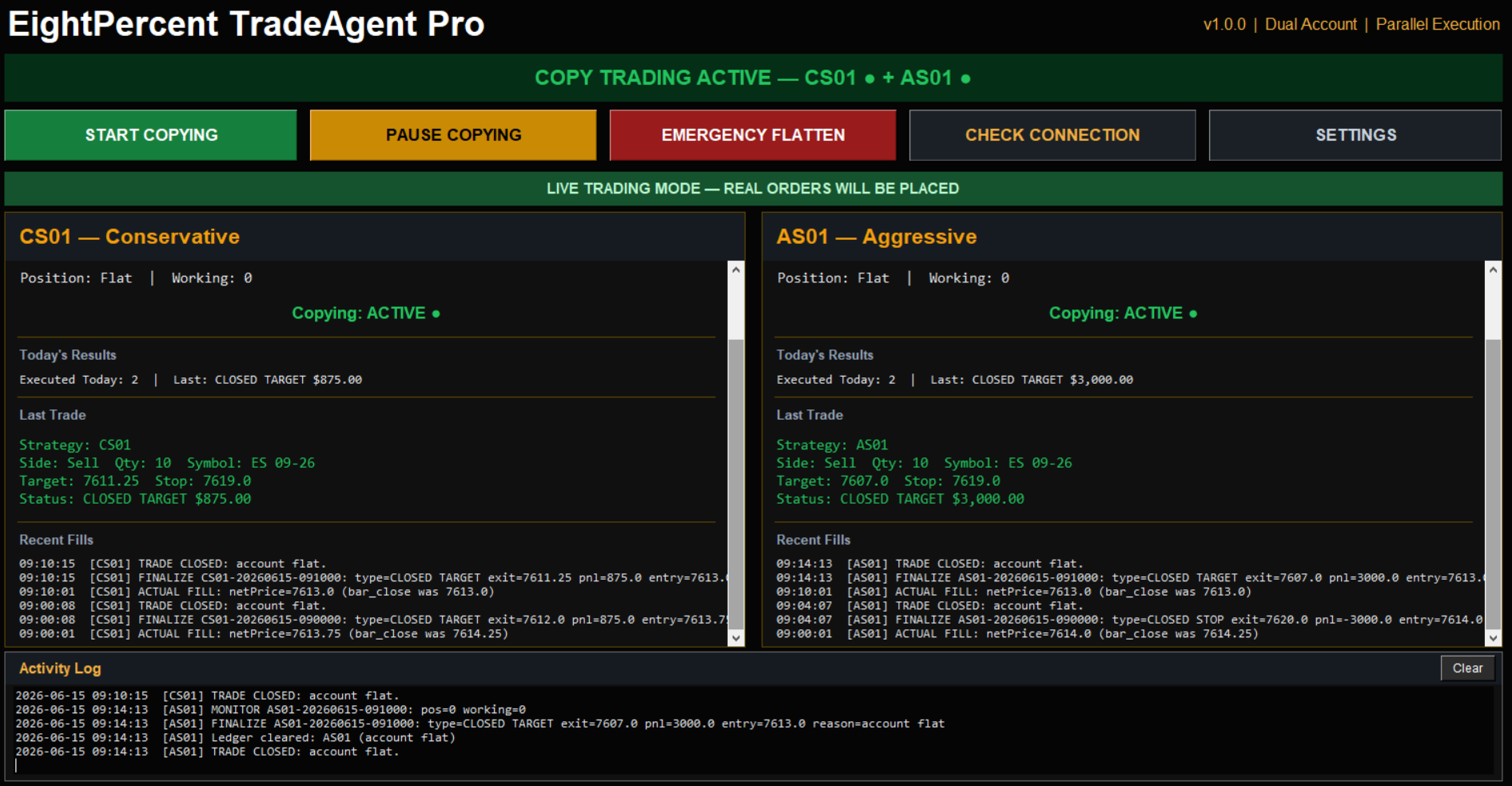Click Strategy: AS01 line

832,445
